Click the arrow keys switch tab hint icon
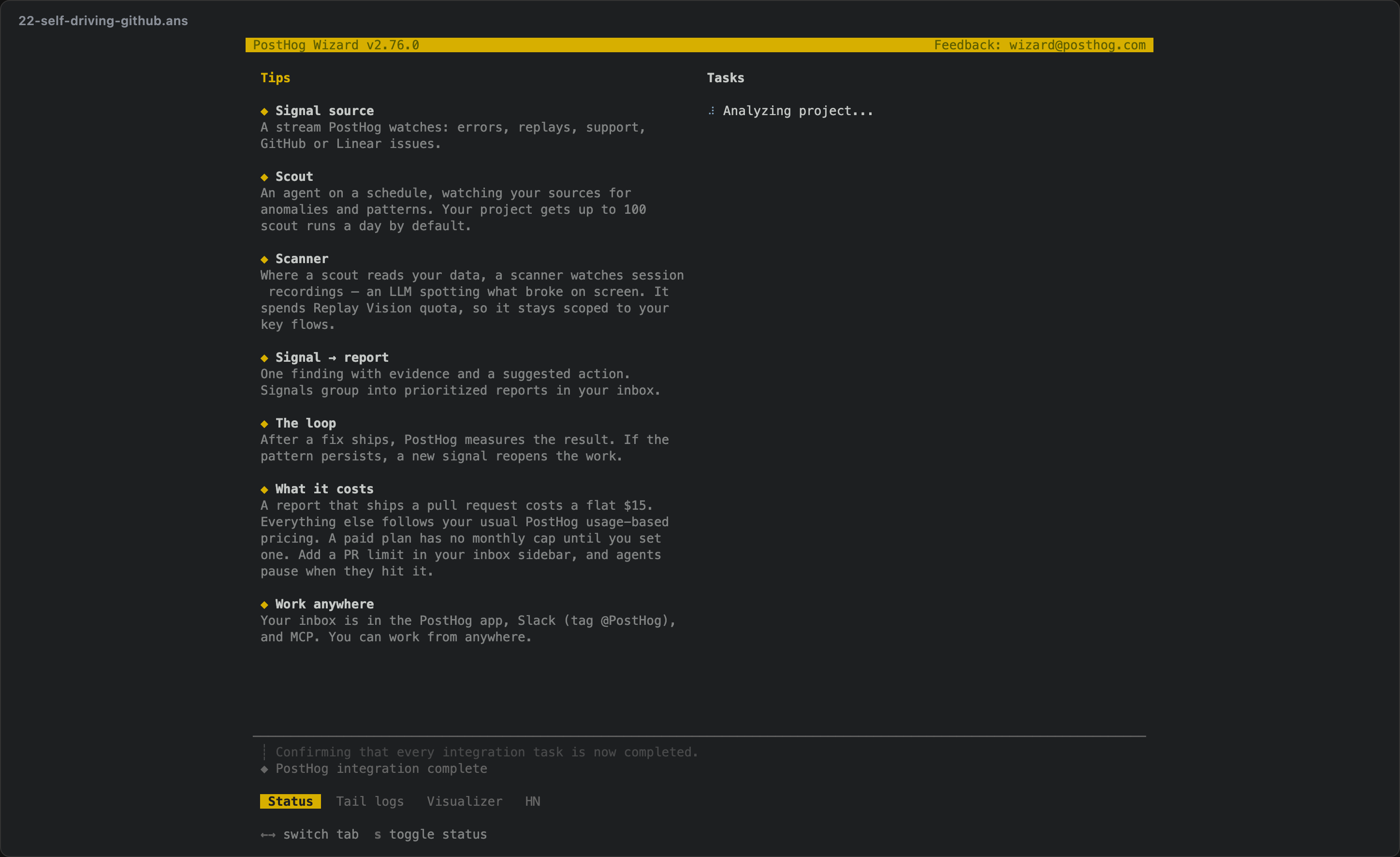 click(x=268, y=835)
